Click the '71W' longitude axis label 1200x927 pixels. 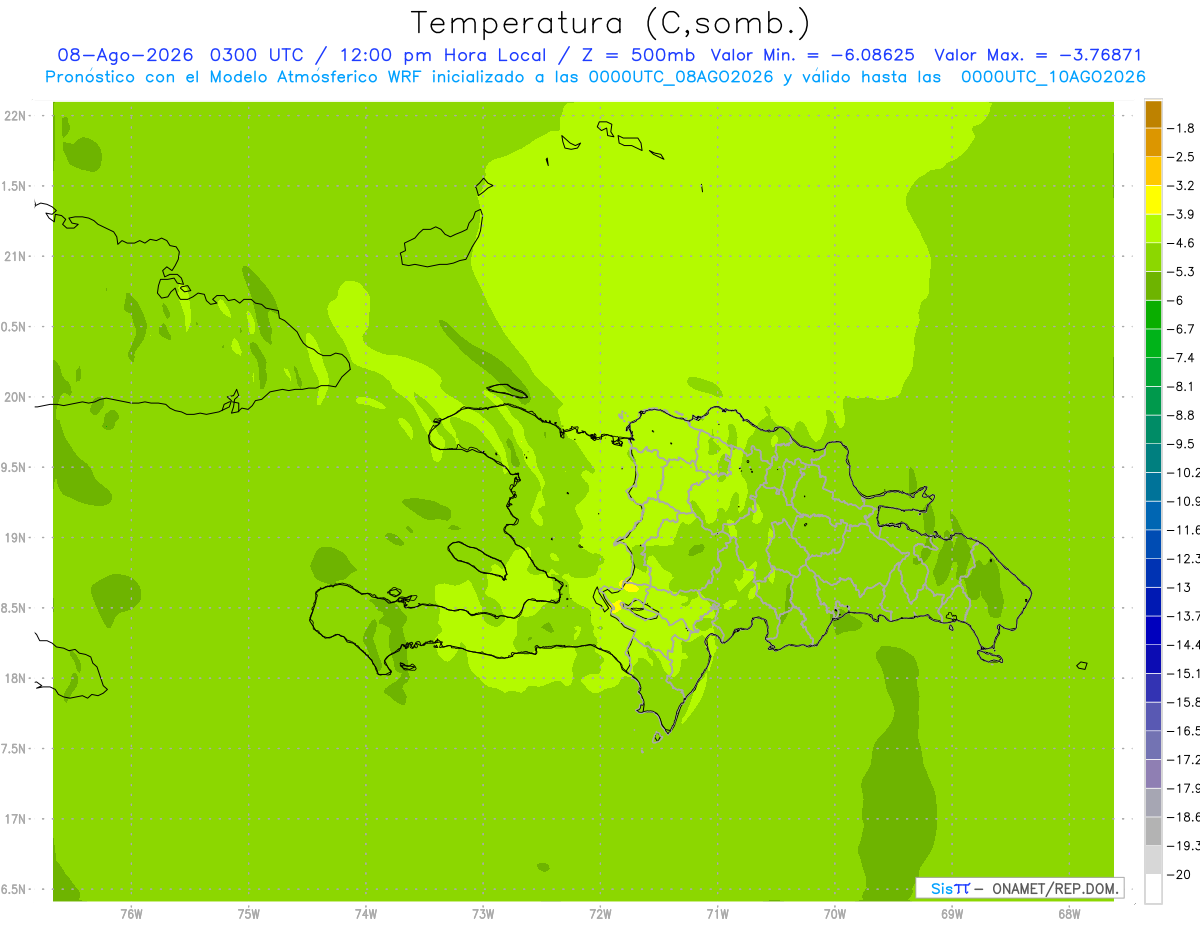[717, 914]
